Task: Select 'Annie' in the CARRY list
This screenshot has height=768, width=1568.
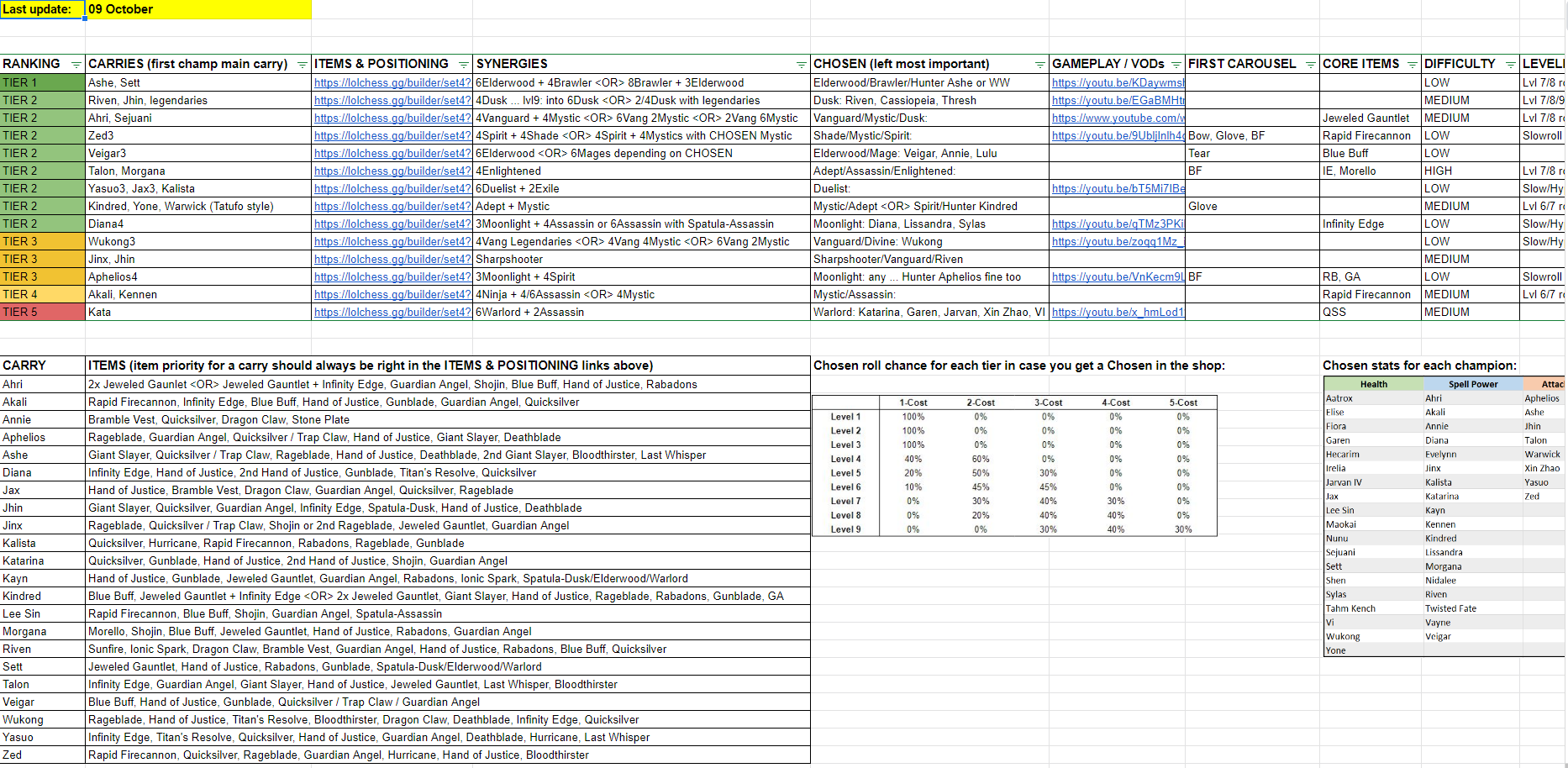Action: click(x=42, y=419)
